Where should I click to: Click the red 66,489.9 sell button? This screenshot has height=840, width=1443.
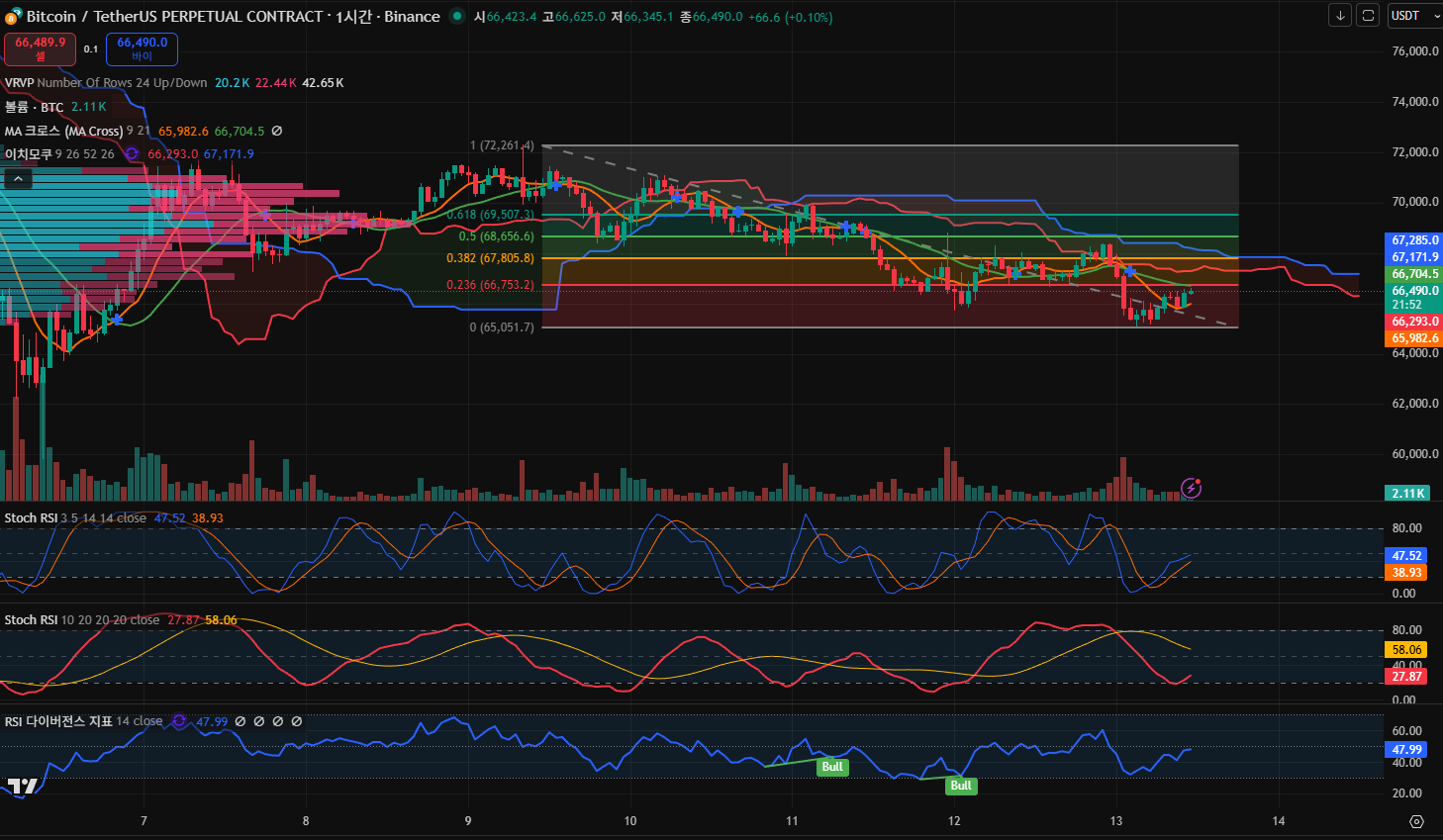pyautogui.click(x=41, y=48)
